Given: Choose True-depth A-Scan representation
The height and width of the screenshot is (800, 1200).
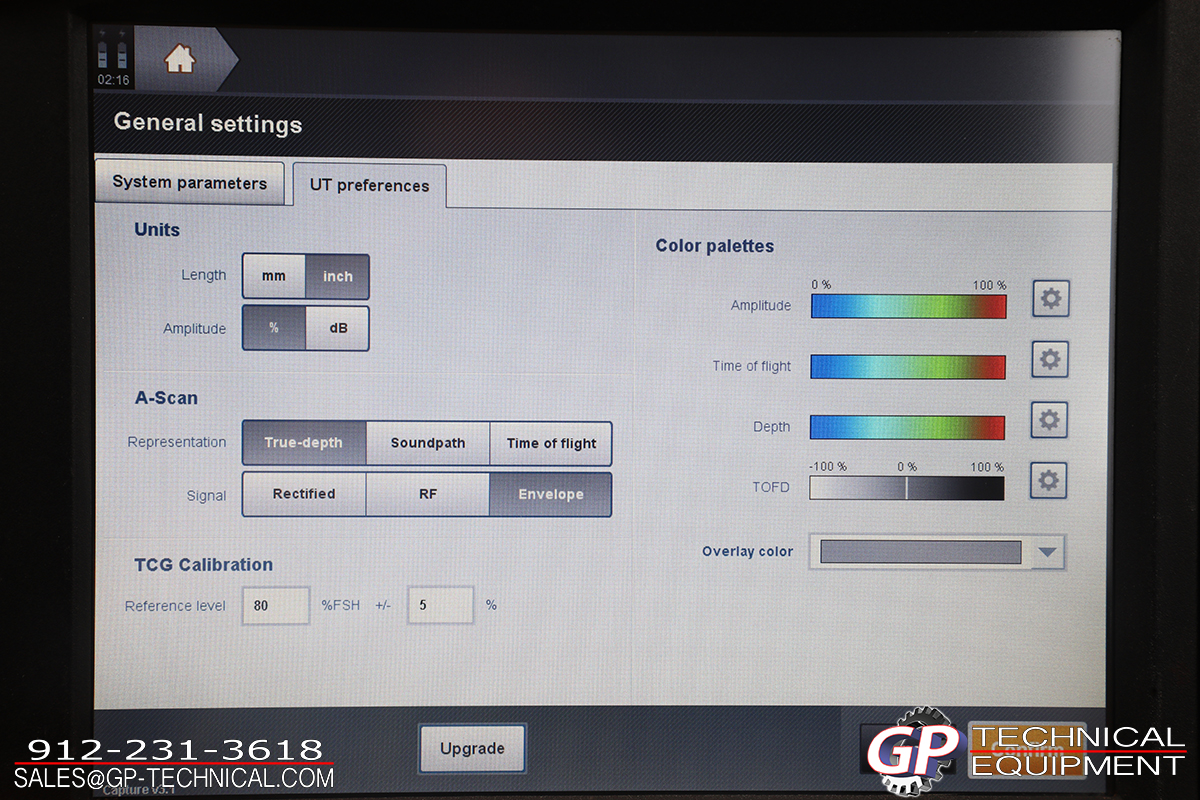Looking at the screenshot, I should (304, 443).
